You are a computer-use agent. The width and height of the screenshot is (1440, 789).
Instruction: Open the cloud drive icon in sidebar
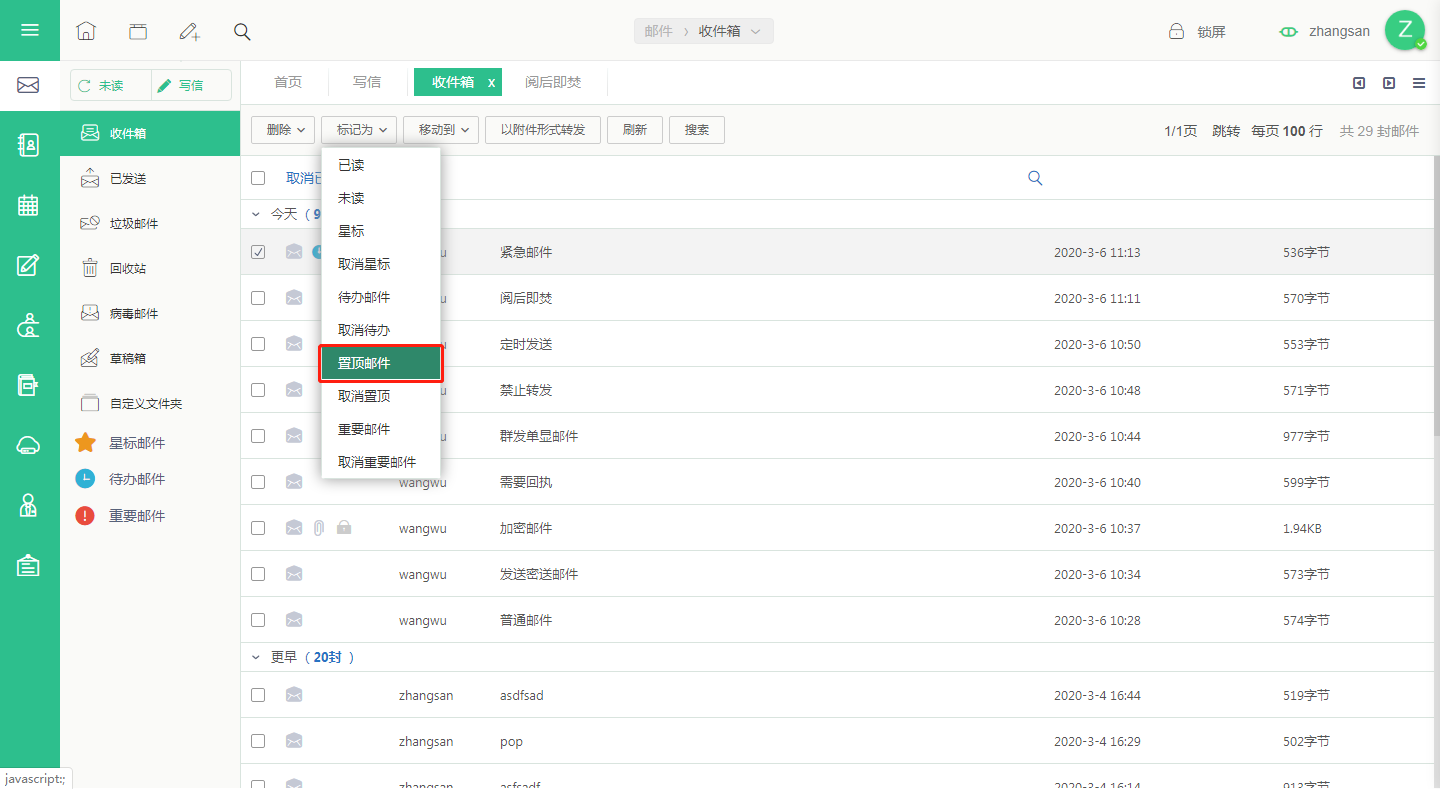(x=29, y=445)
